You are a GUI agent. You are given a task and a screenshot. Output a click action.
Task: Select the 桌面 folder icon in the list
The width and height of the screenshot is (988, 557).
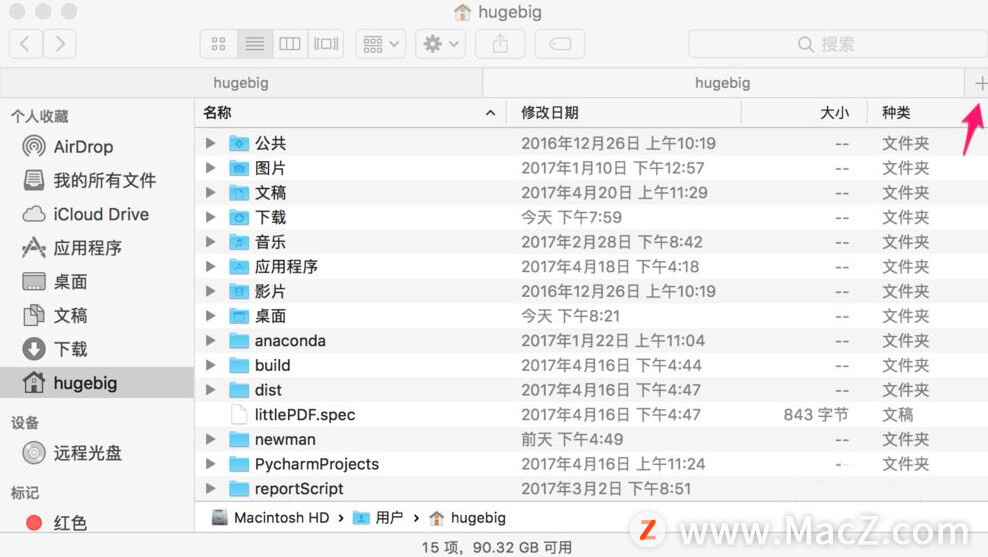239,316
